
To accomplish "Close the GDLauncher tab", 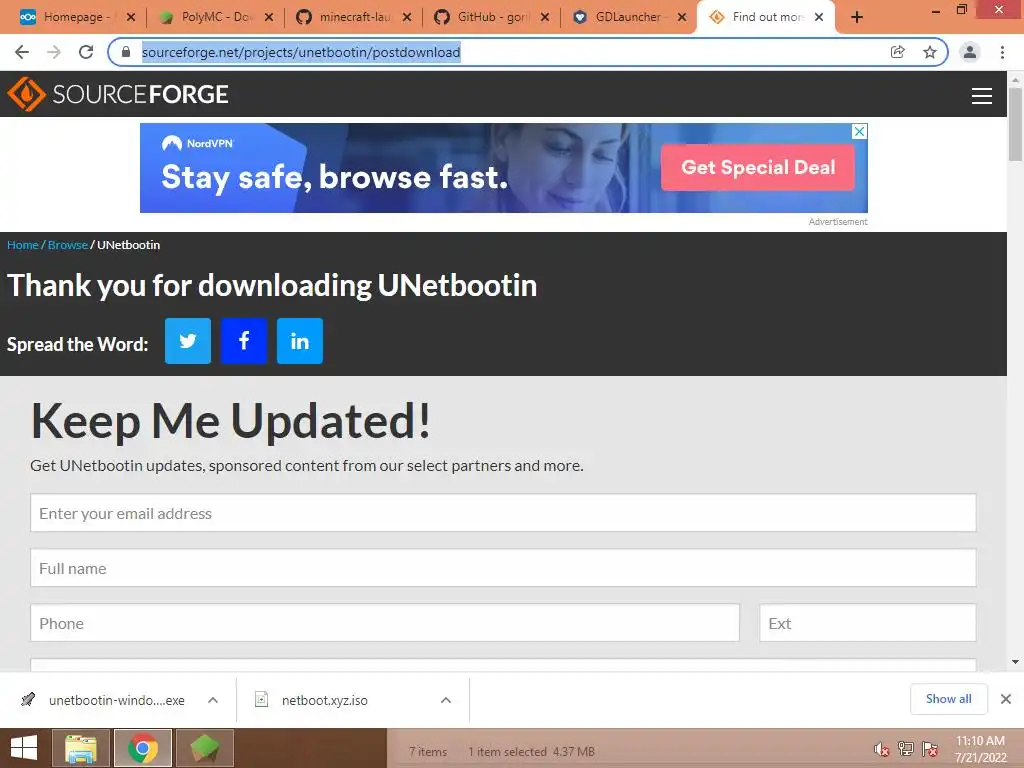I will 682,17.
